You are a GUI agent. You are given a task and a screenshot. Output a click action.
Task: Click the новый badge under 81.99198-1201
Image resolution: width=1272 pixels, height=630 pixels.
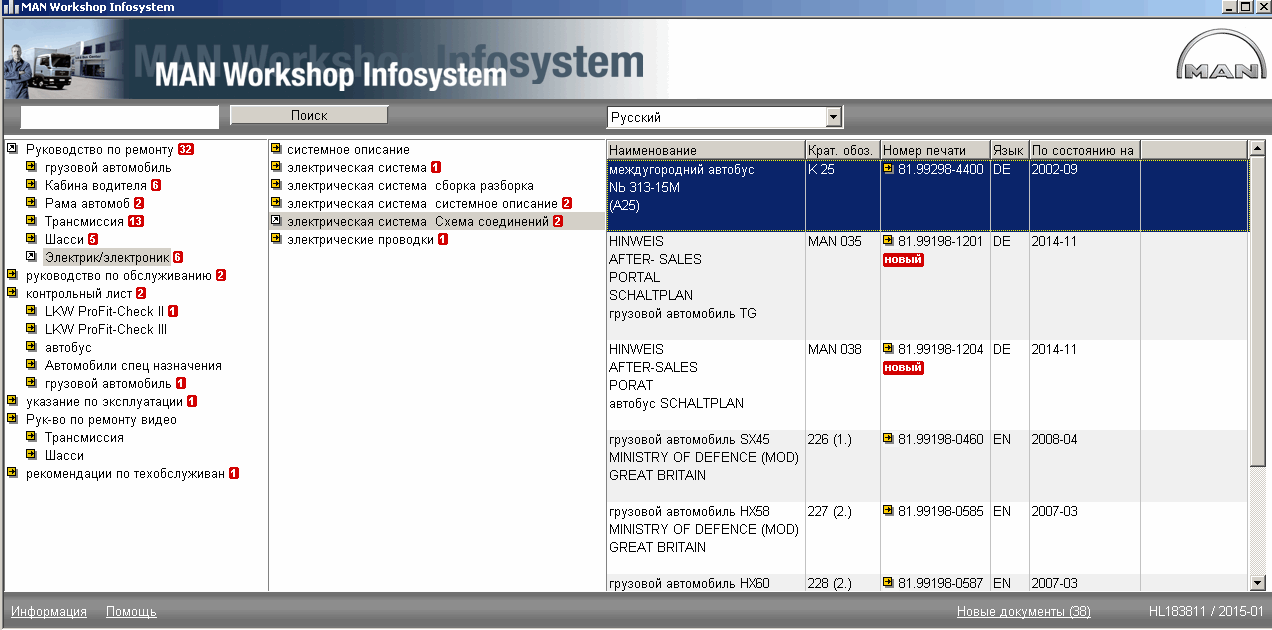coord(903,260)
